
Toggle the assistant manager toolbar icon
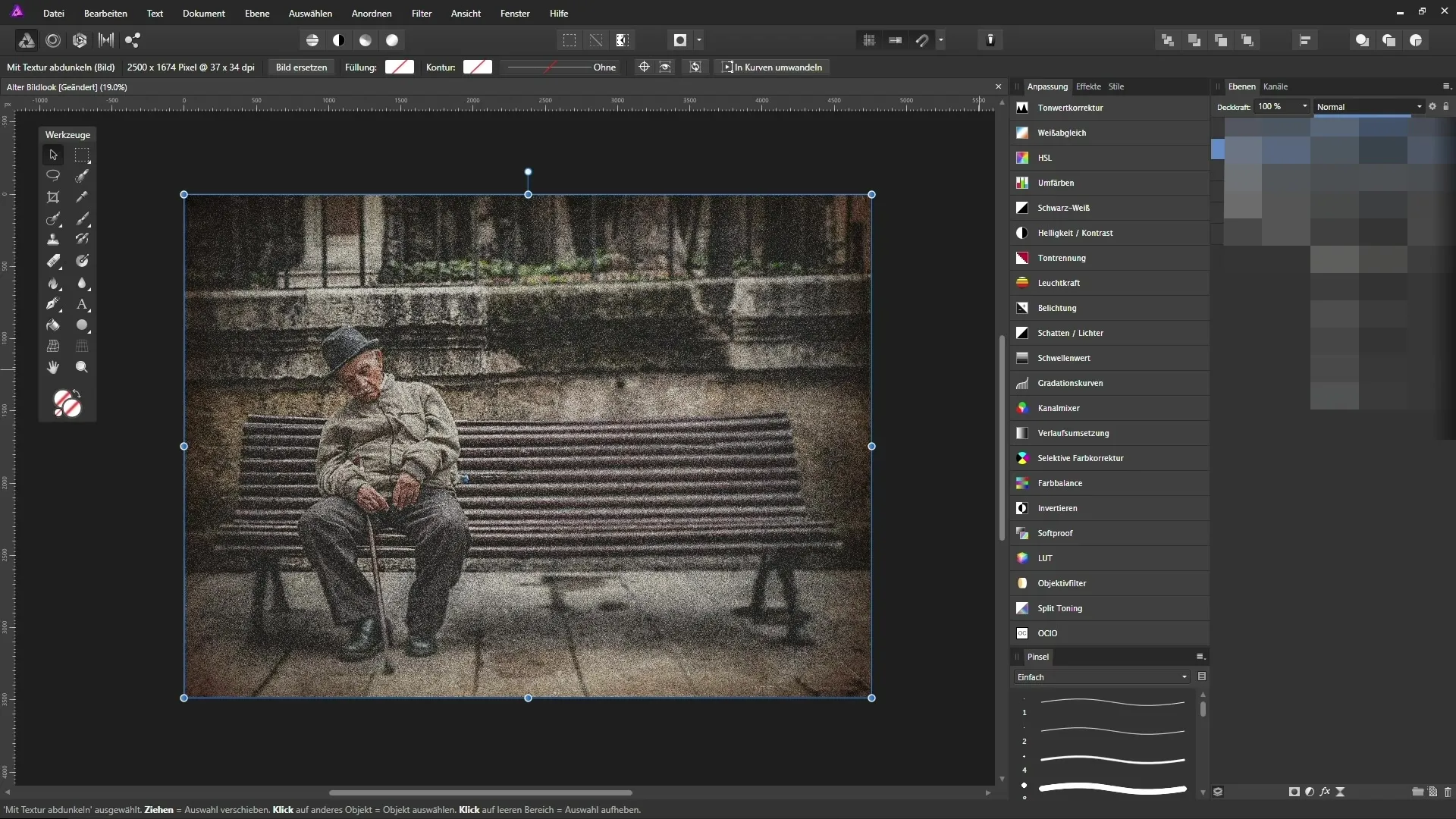[990, 40]
